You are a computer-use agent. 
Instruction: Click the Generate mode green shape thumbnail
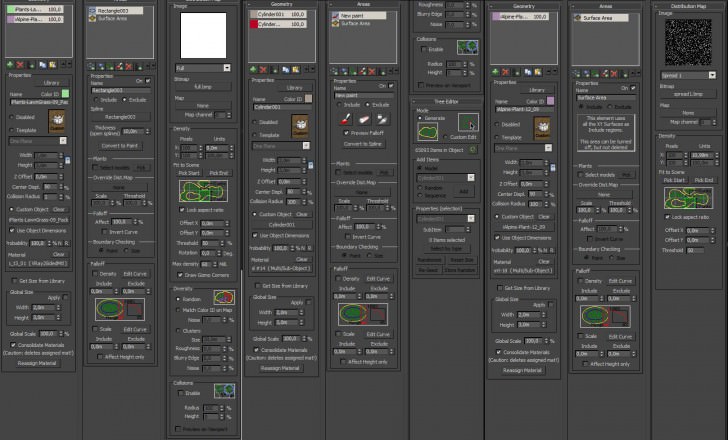(428, 132)
